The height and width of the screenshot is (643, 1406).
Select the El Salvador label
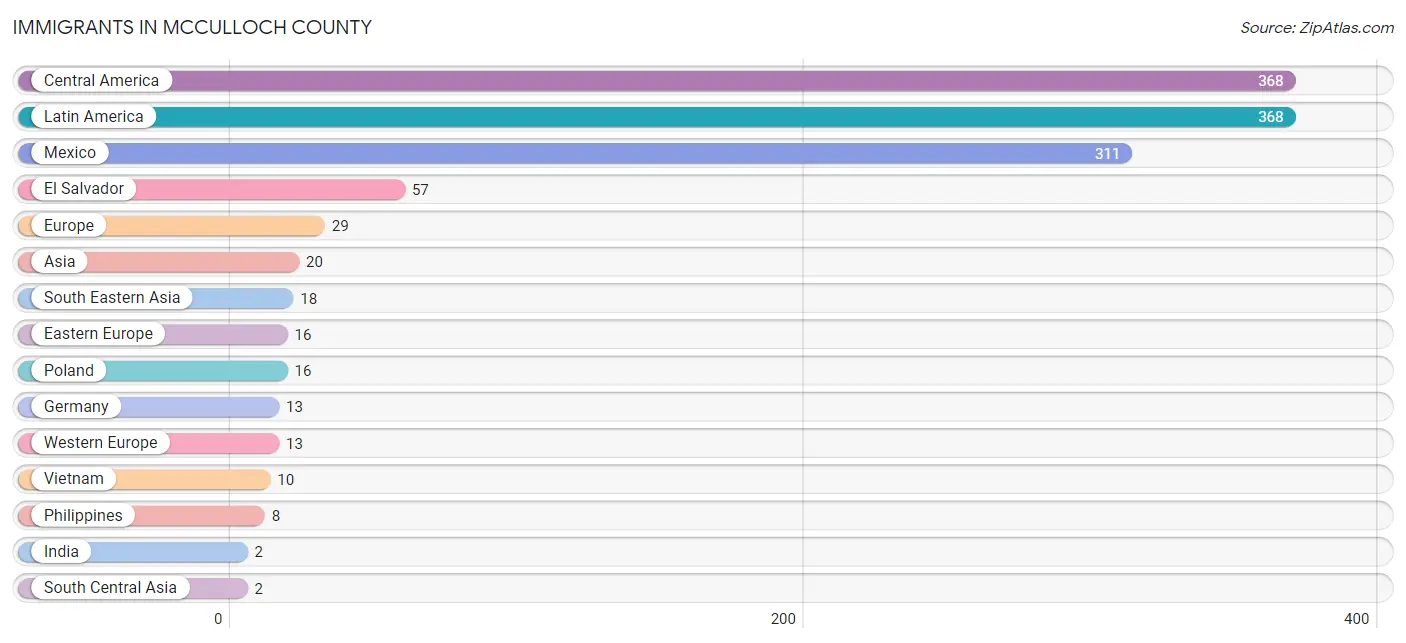point(84,189)
